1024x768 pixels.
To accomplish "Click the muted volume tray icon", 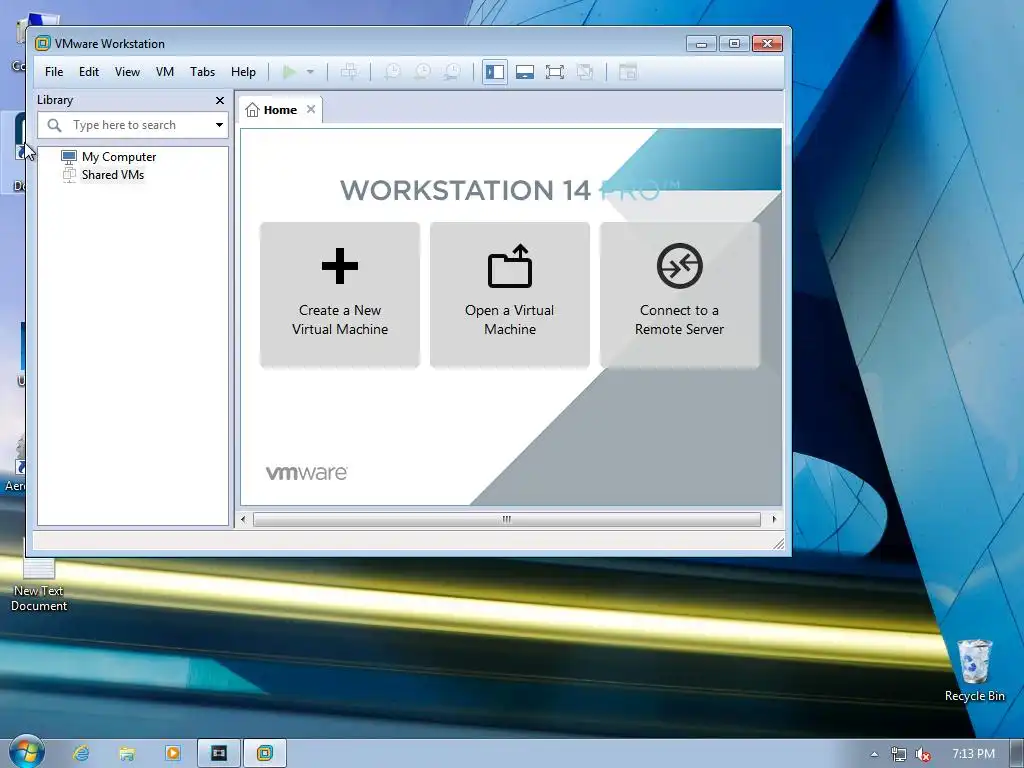I will (x=923, y=754).
